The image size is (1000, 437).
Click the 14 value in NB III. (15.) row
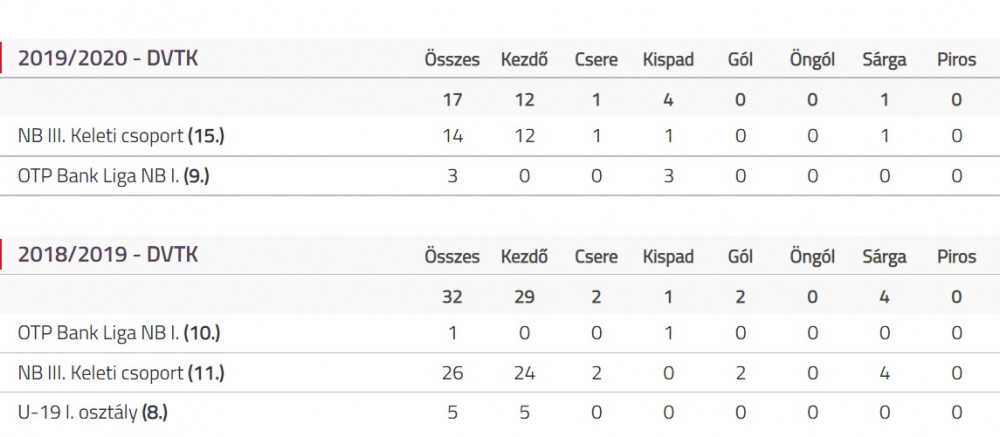452,136
